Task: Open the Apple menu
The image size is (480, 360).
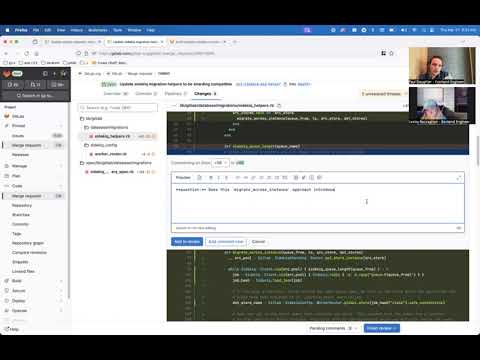Action: click(x=7, y=30)
